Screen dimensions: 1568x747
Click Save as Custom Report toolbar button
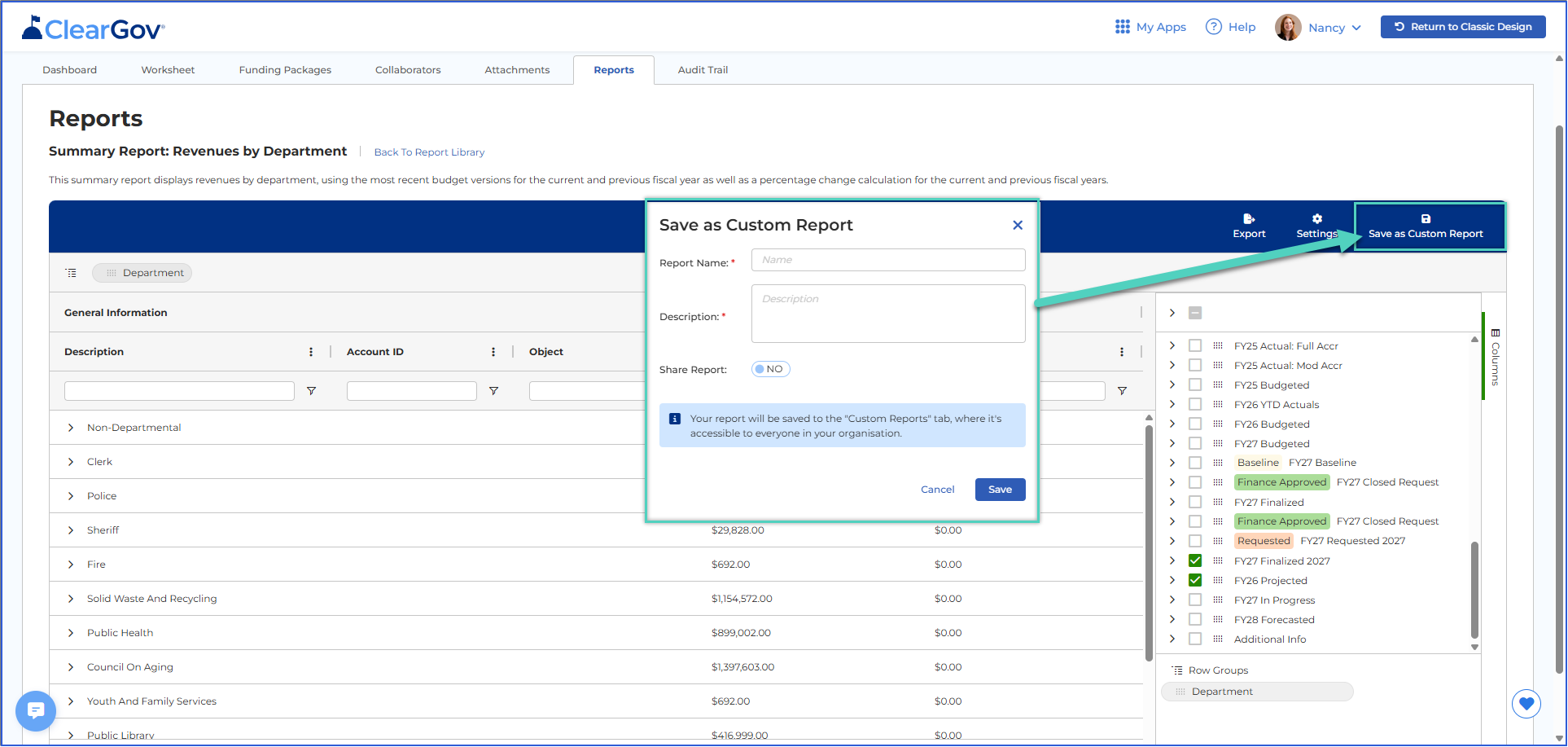point(1426,226)
